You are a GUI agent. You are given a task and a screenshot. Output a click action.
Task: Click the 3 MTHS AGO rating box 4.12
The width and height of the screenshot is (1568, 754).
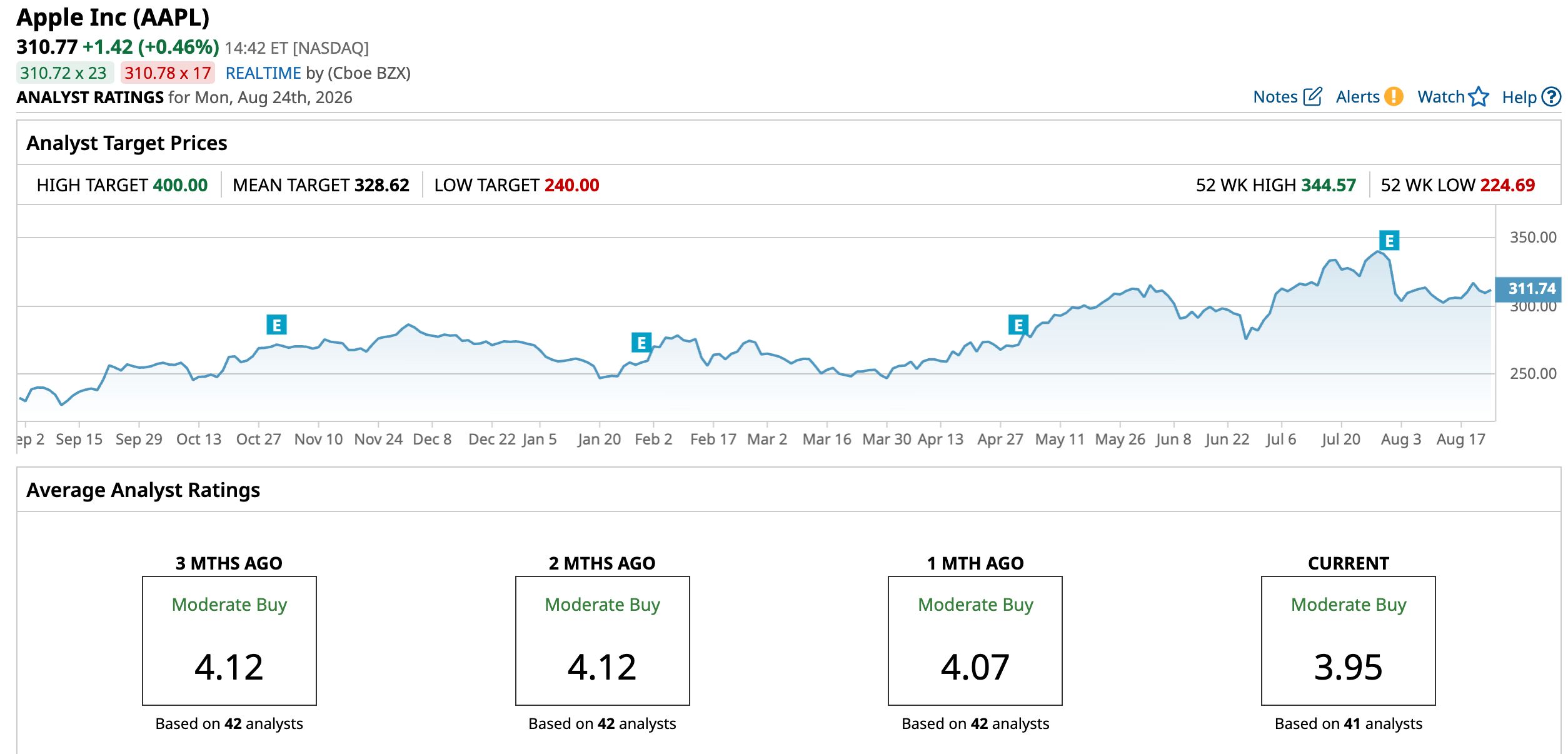[229, 641]
